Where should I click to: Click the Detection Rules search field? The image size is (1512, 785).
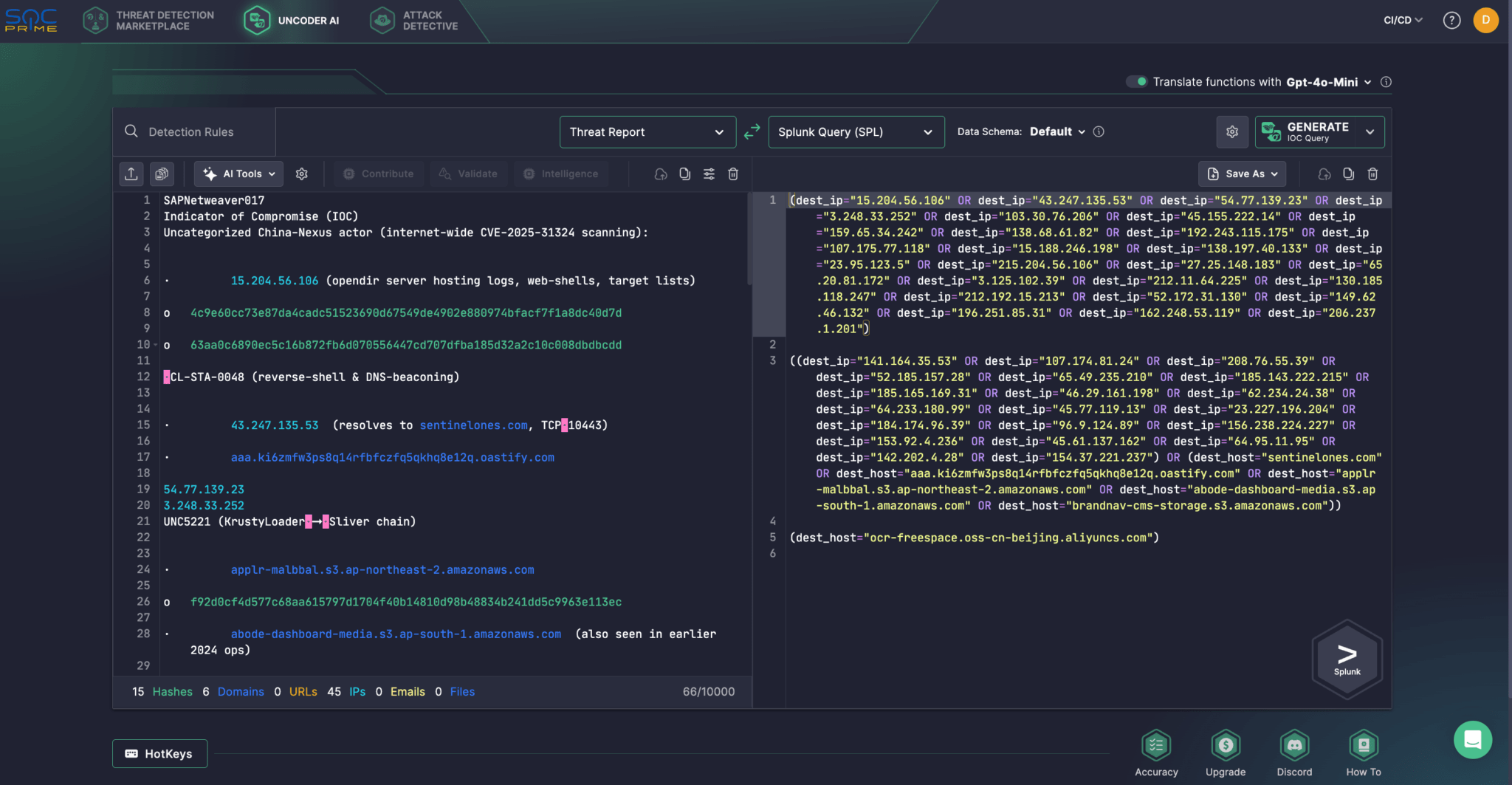(x=191, y=132)
